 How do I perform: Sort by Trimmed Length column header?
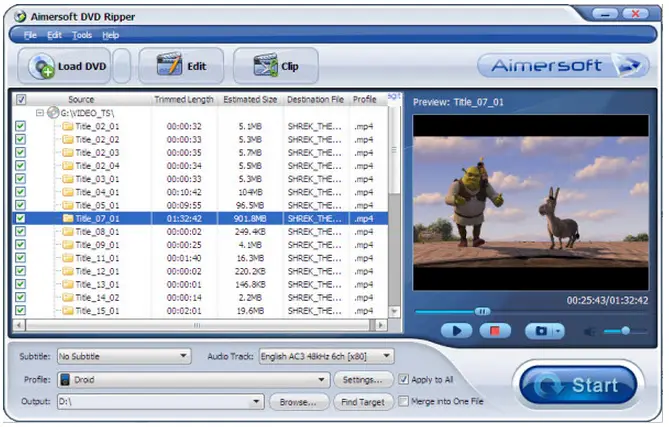(x=184, y=99)
